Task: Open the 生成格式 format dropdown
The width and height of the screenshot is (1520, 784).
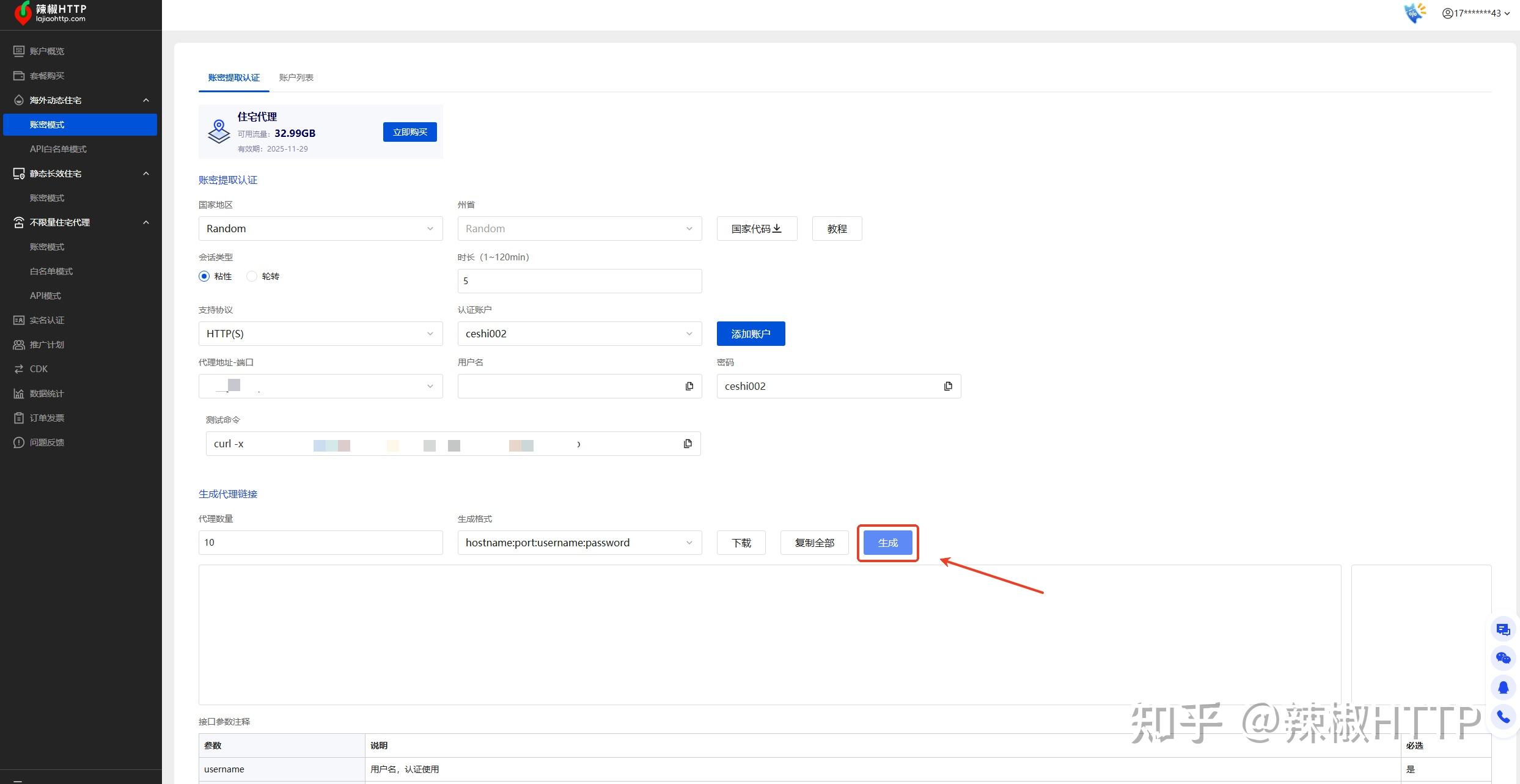Action: 579,543
